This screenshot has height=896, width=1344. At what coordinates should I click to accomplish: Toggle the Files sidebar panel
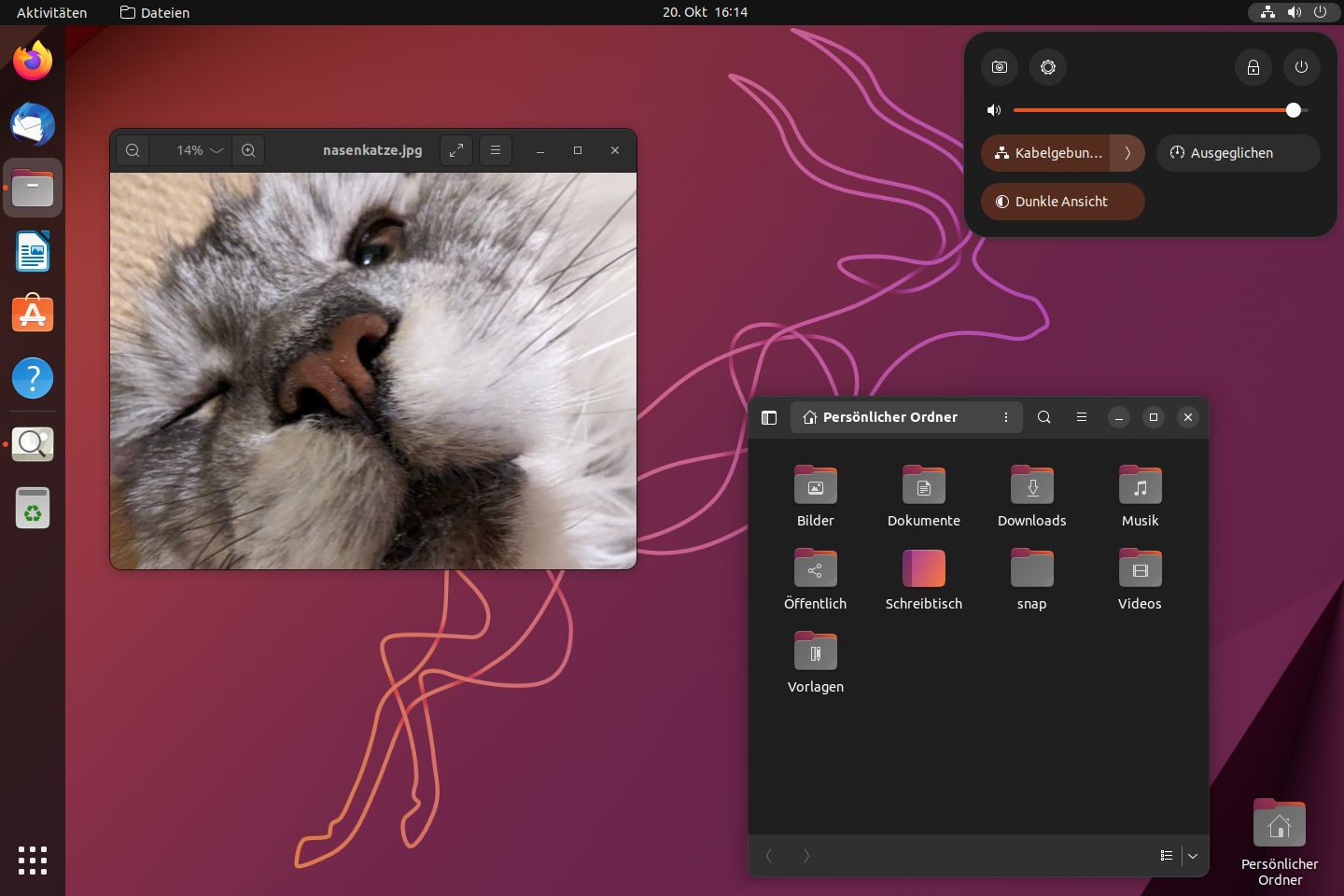click(769, 417)
